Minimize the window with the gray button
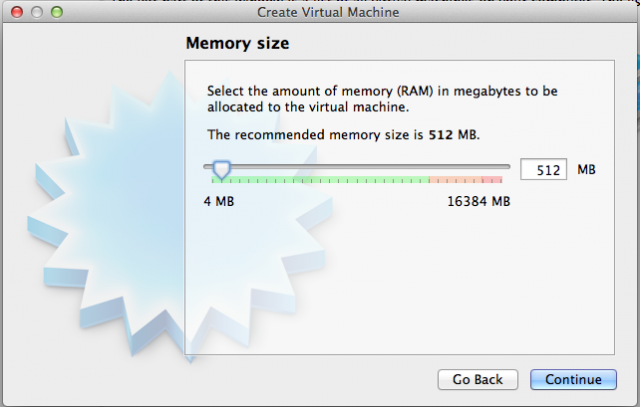Viewport: 640px width, 407px height. tap(37, 12)
